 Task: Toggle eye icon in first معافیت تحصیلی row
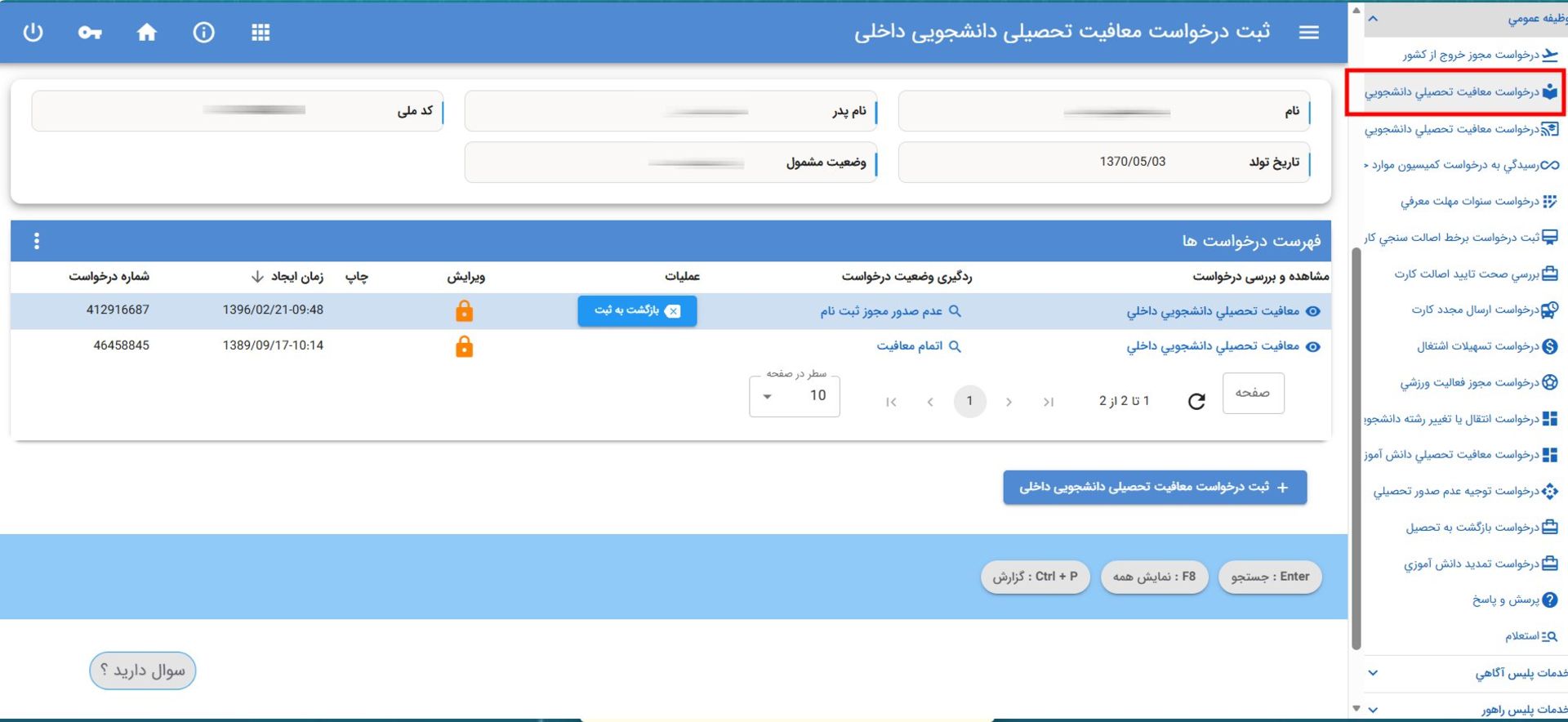tap(1313, 311)
